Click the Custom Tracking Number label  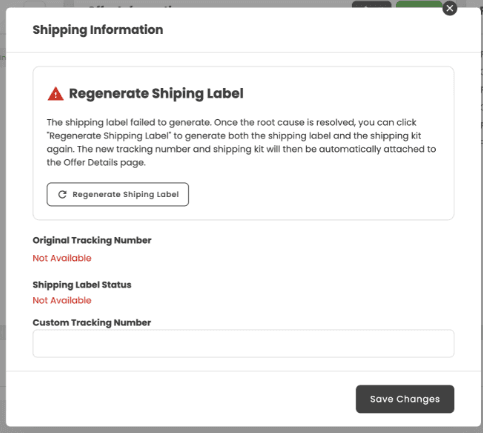pos(92,323)
